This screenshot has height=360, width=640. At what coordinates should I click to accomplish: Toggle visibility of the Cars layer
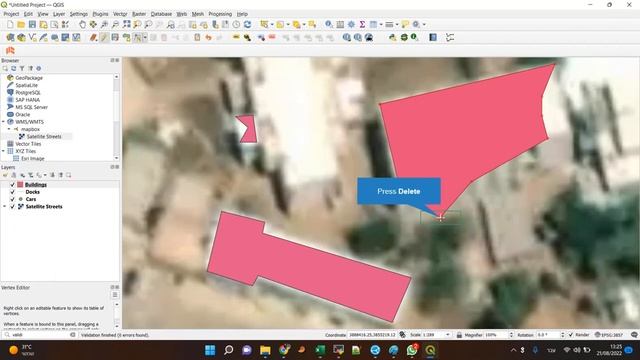[x=12, y=200]
